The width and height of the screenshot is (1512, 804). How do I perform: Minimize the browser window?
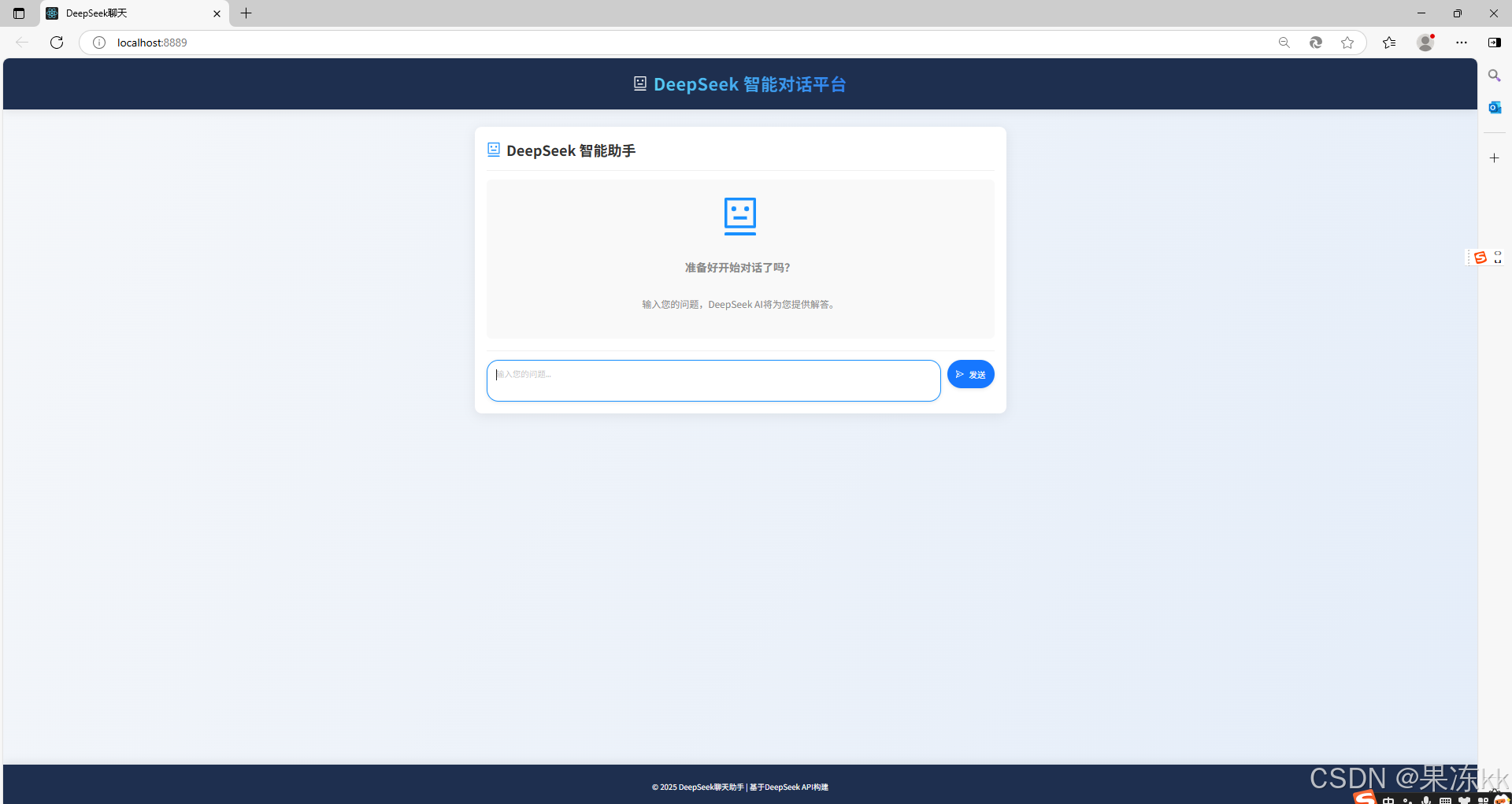pyautogui.click(x=1421, y=13)
